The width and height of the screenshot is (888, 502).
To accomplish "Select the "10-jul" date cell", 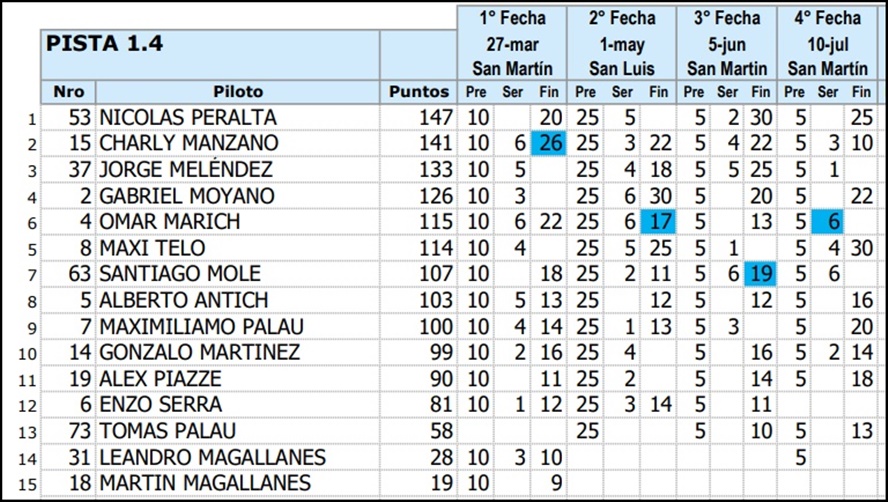I will tap(827, 44).
